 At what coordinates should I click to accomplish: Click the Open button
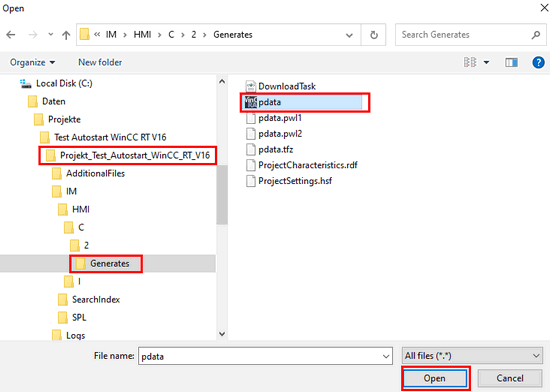point(435,378)
